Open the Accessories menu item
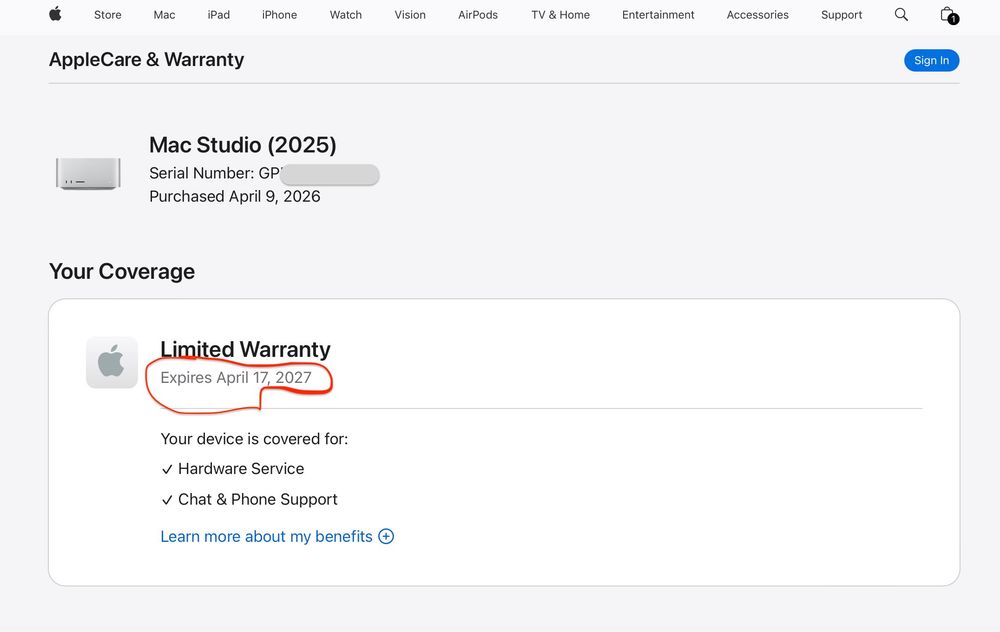The width and height of the screenshot is (1000, 632). click(x=758, y=15)
